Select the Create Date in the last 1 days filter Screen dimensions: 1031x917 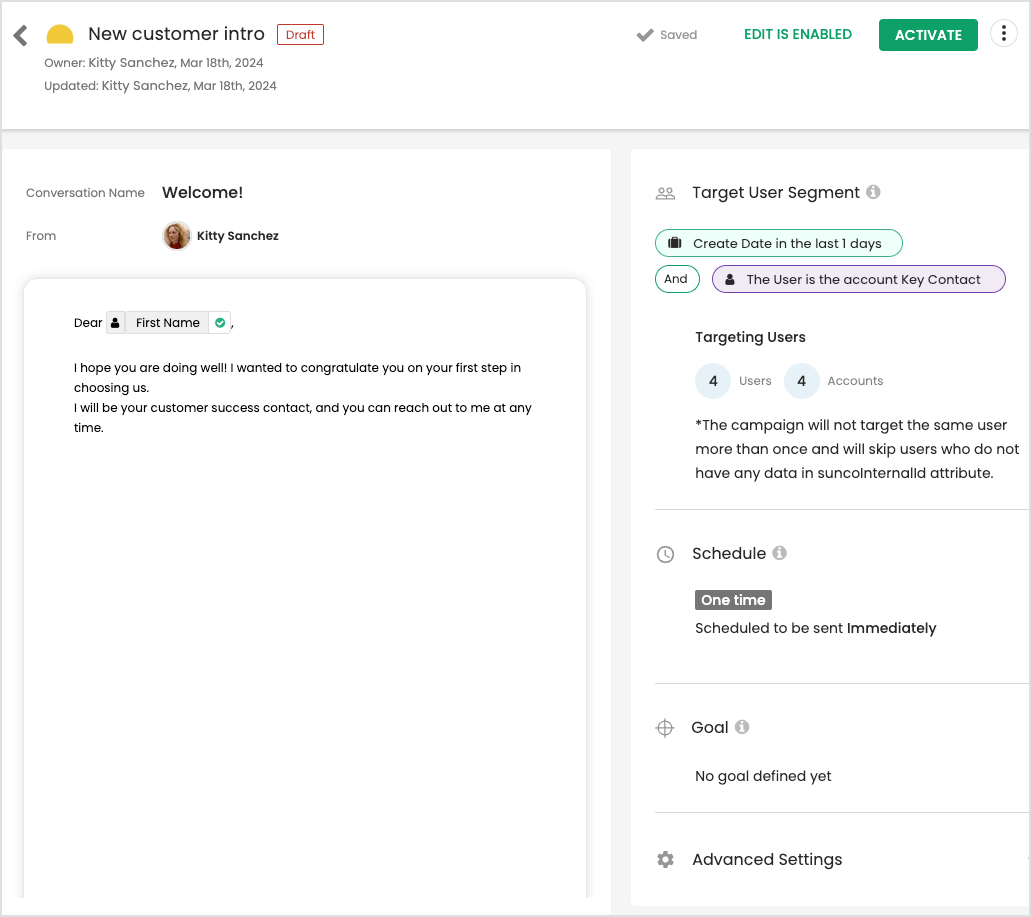[x=779, y=243]
